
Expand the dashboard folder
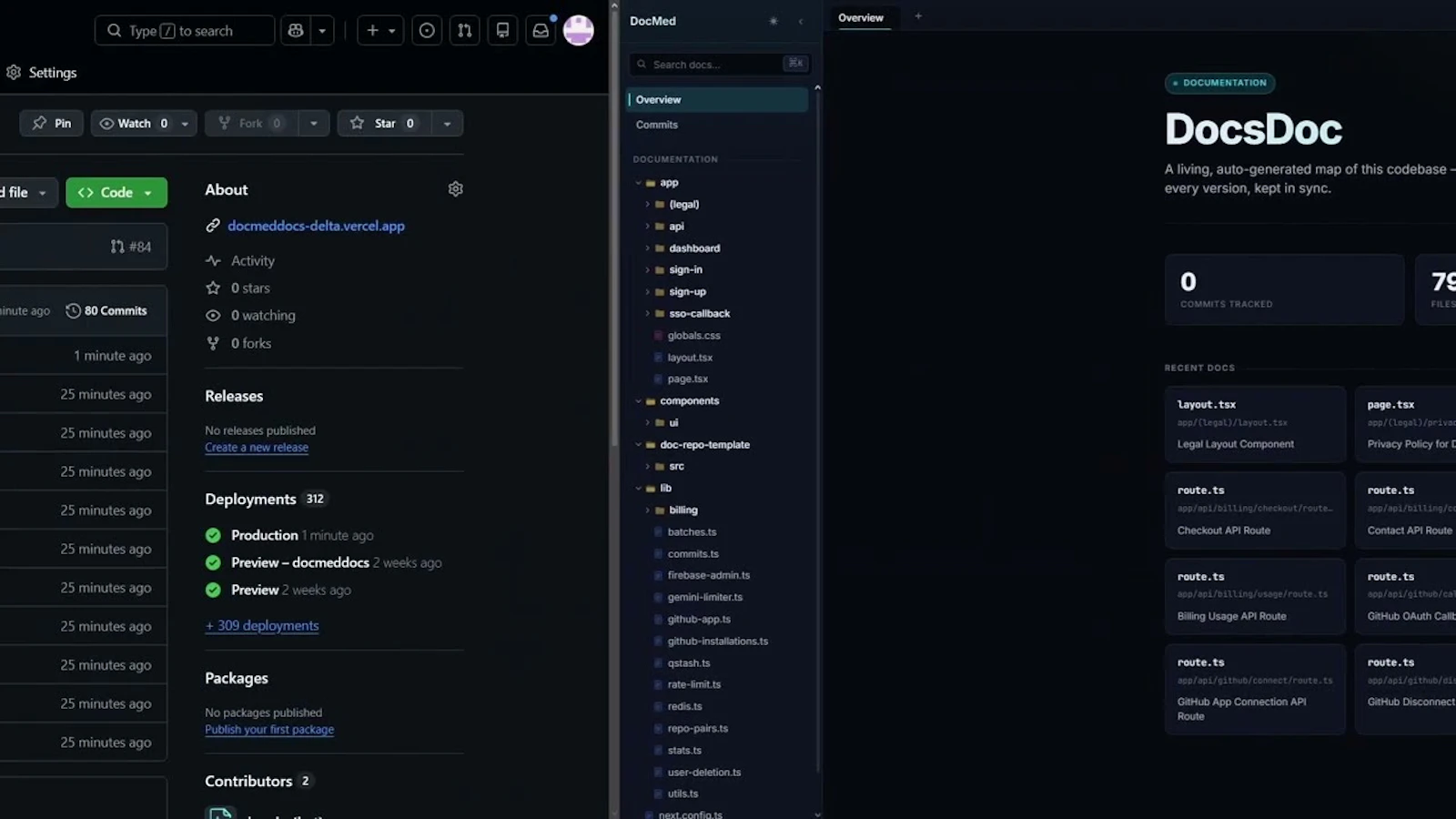pyautogui.click(x=648, y=248)
